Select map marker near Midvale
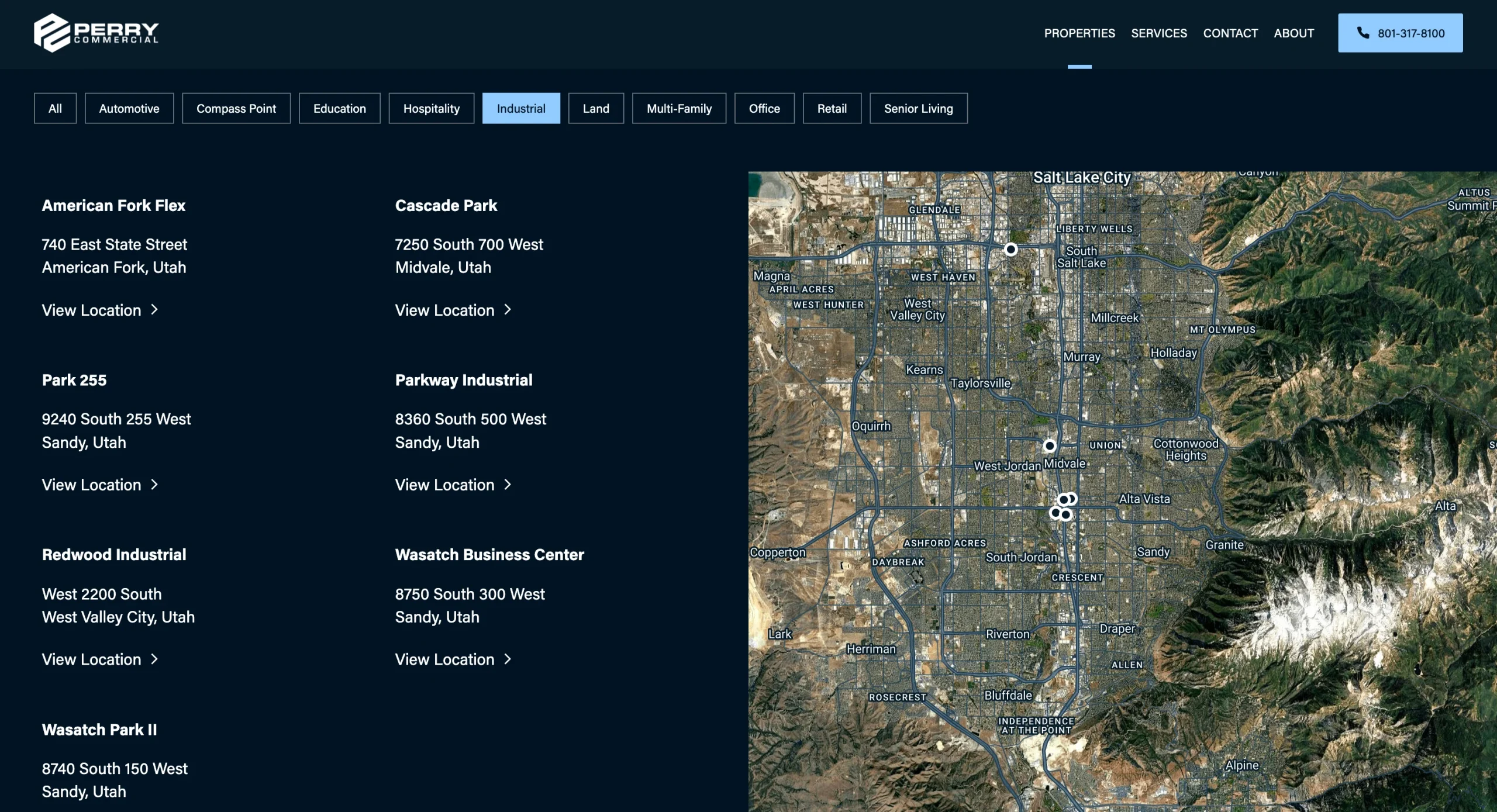 tap(1050, 445)
